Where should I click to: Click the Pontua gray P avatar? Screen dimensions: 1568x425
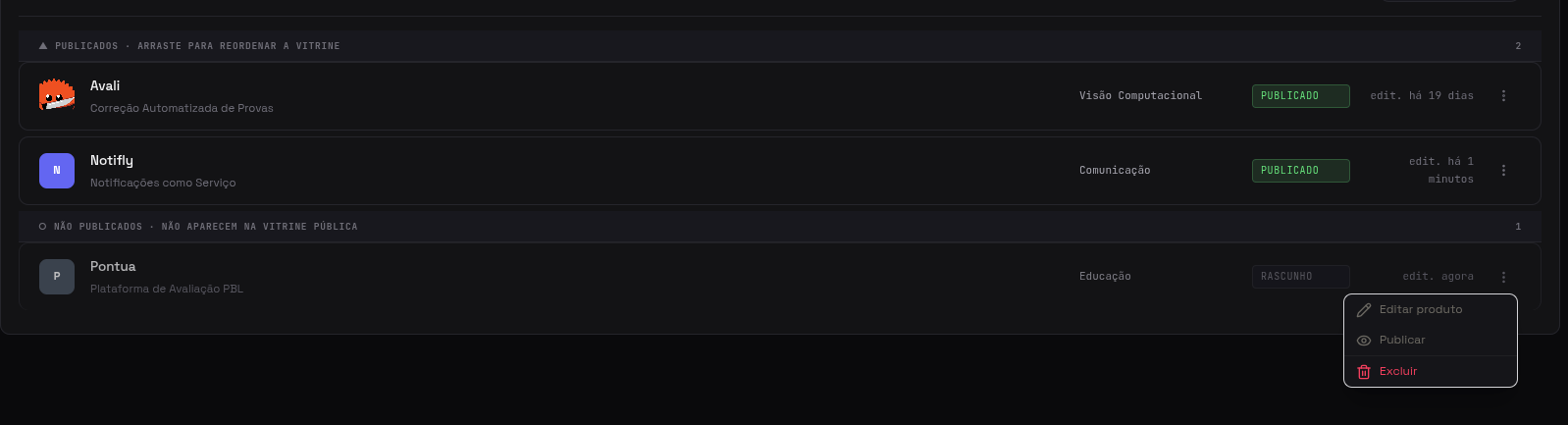click(x=57, y=276)
